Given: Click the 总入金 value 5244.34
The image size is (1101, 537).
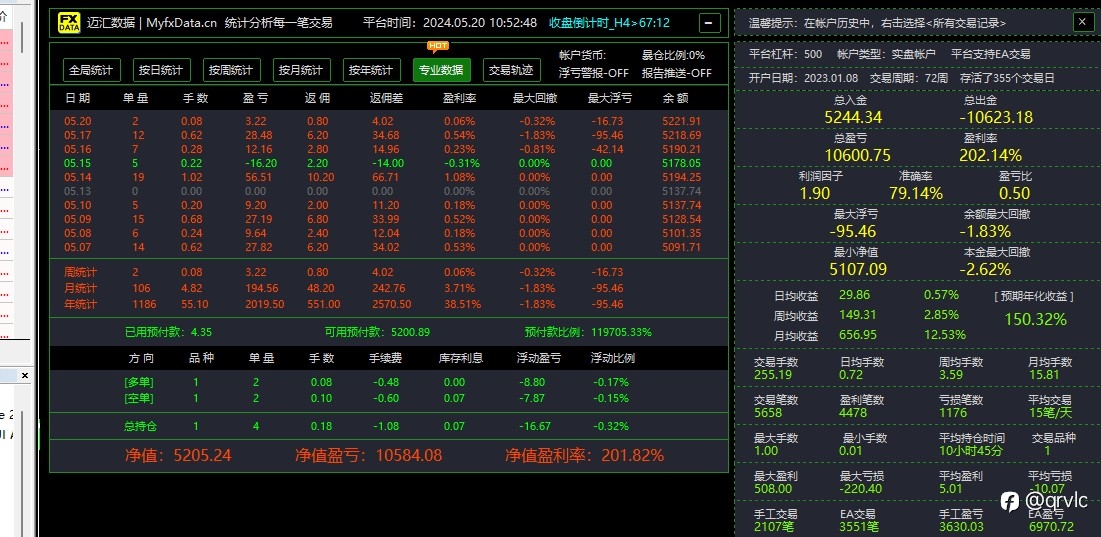Looking at the screenshot, I should pos(852,117).
